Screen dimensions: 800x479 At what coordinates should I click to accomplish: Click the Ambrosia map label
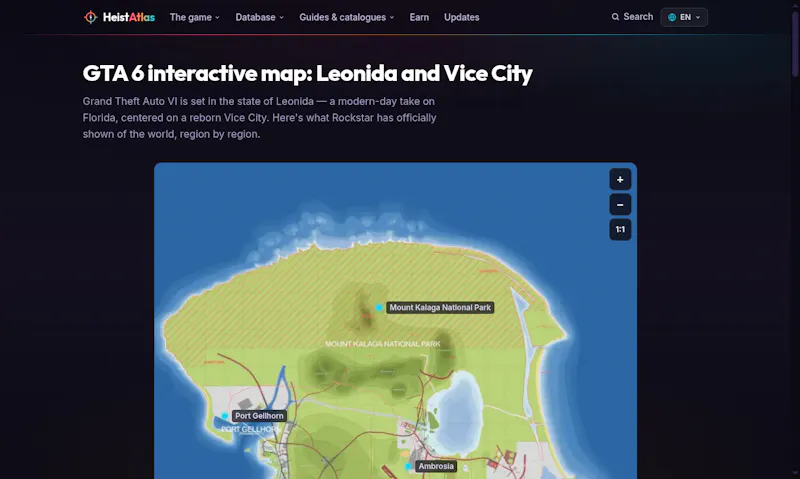click(436, 466)
